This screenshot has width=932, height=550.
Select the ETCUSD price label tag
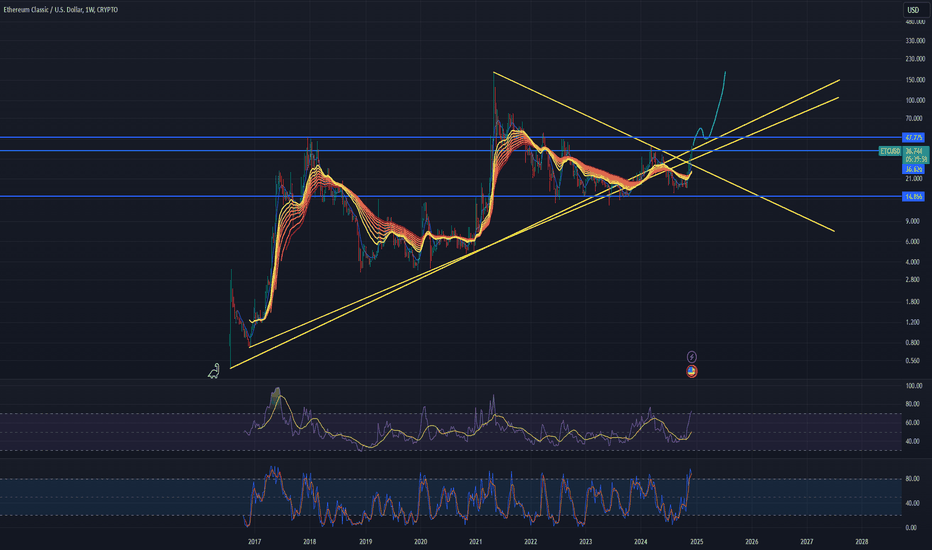(x=890, y=151)
